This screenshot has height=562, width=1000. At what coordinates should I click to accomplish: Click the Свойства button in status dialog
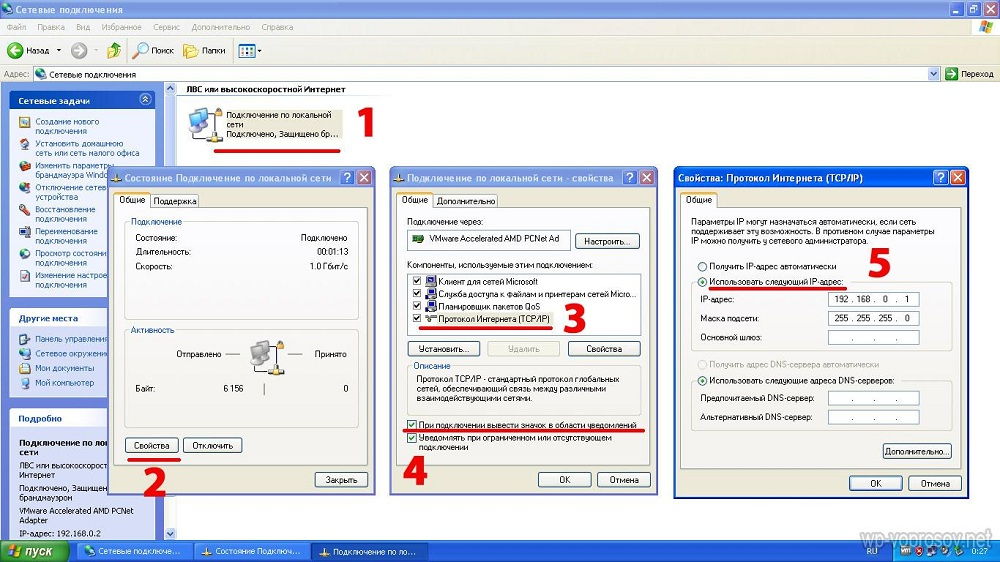pos(153,445)
